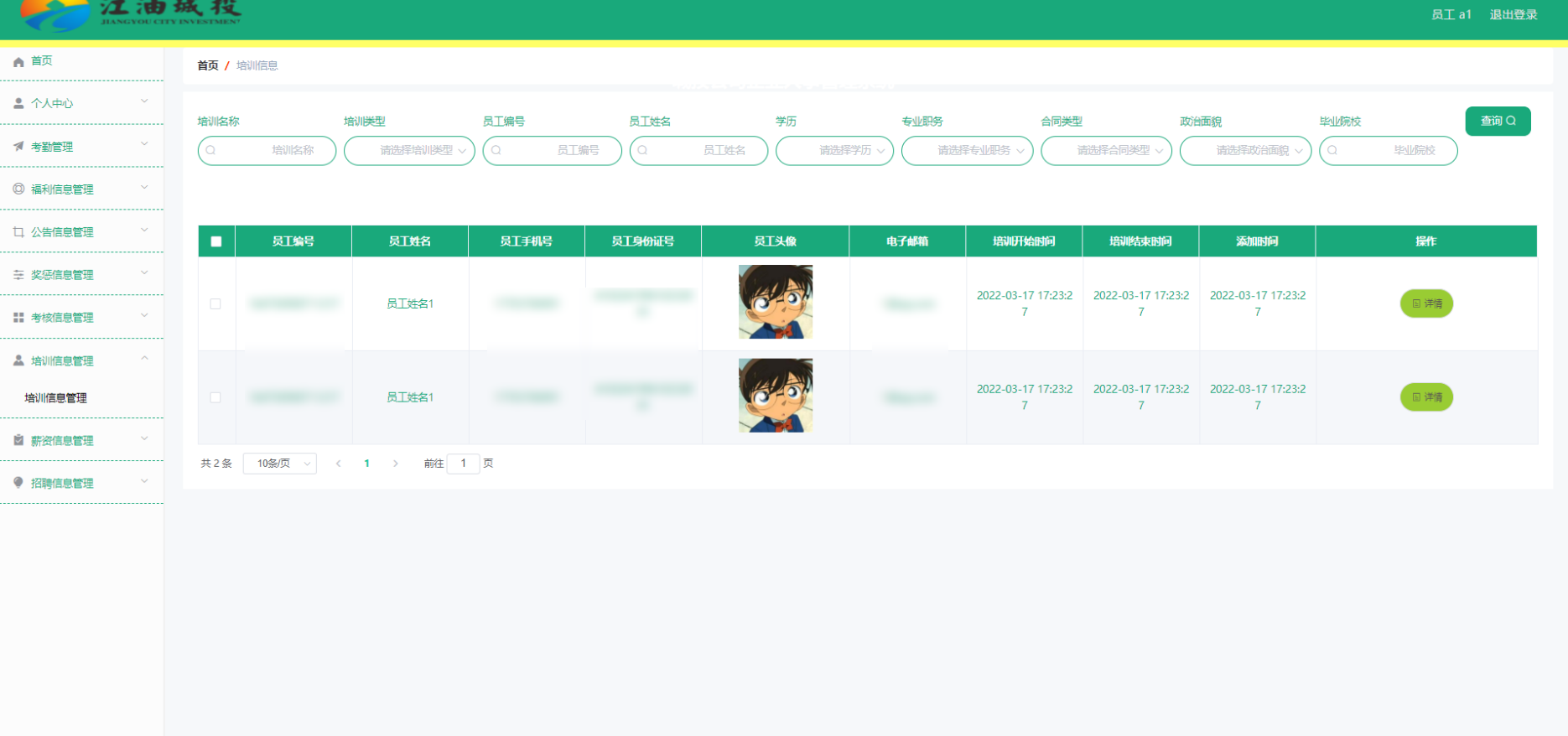Click the 公告信息管理 crop icon
Image resolution: width=1568 pixels, height=736 pixels.
[18, 231]
